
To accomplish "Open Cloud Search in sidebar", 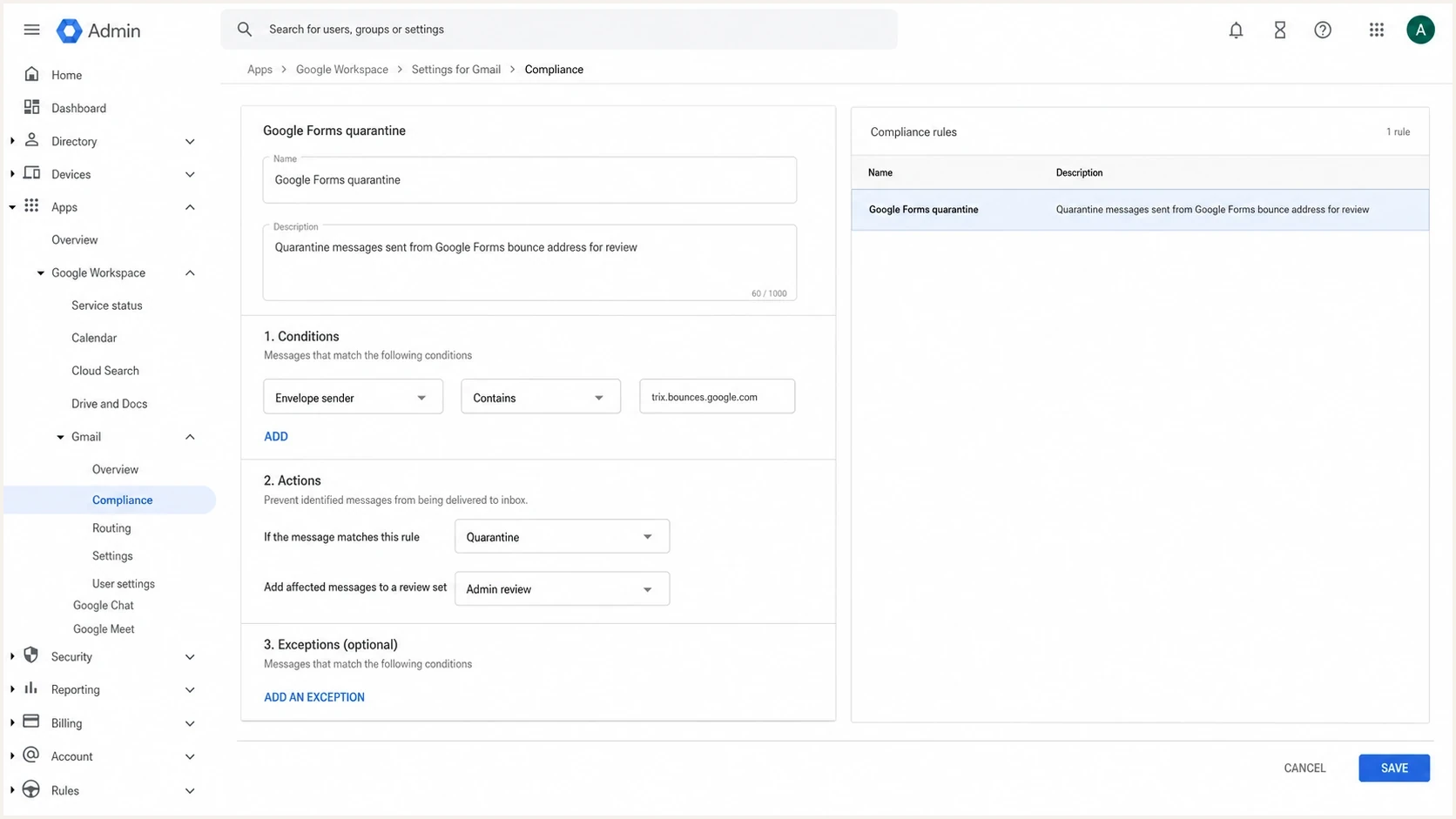I will point(105,371).
